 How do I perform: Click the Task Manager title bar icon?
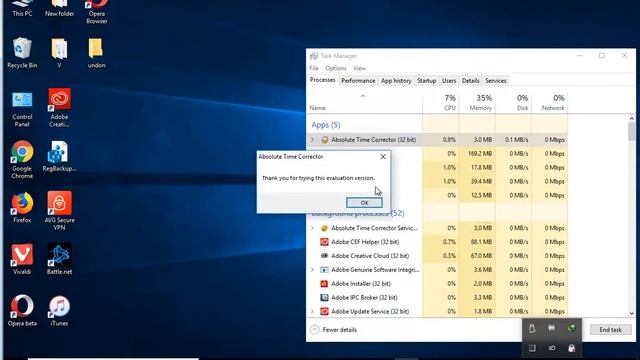[x=314, y=56]
